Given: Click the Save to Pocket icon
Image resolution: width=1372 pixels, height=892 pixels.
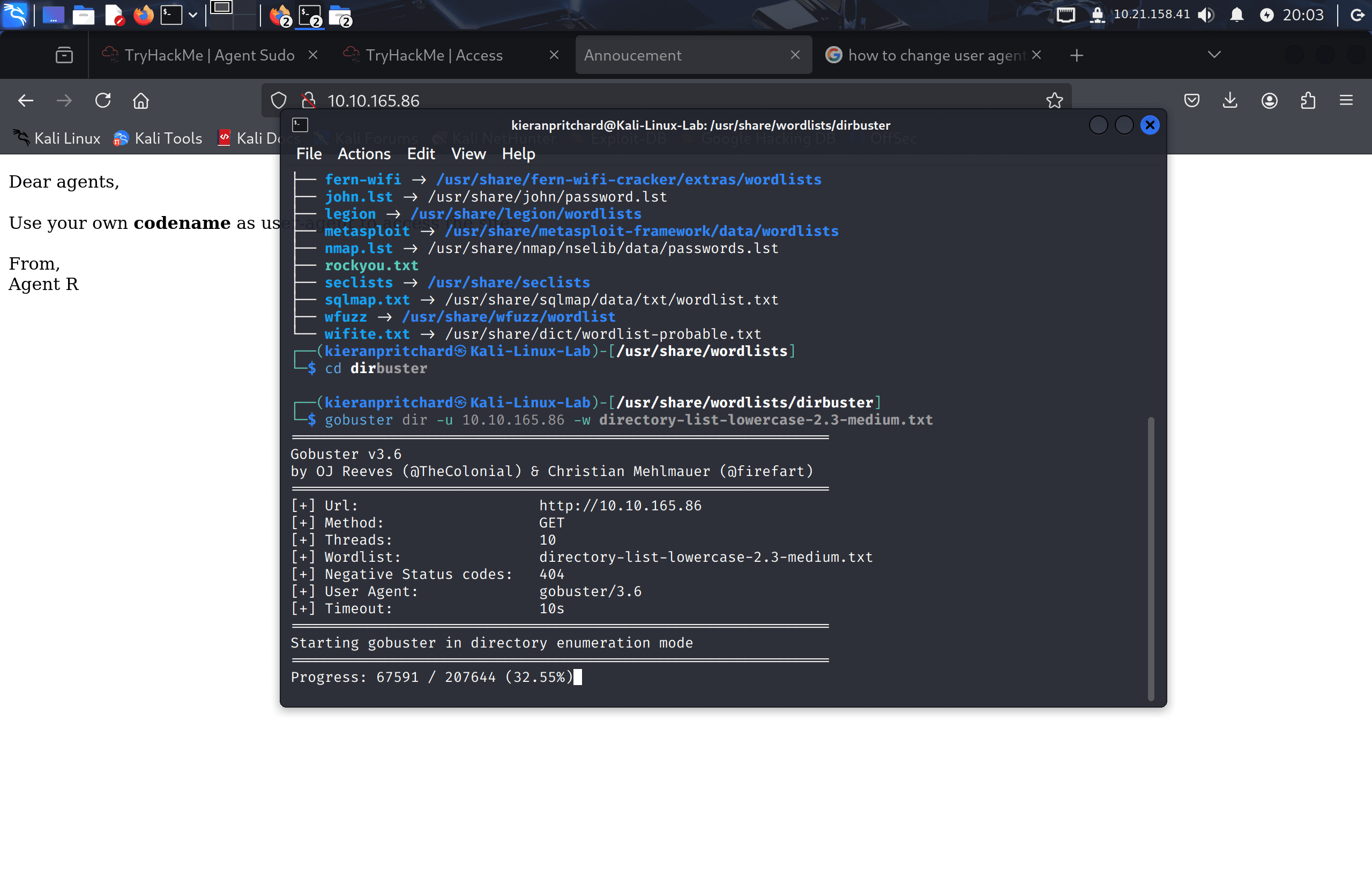Looking at the screenshot, I should pyautogui.click(x=1191, y=101).
